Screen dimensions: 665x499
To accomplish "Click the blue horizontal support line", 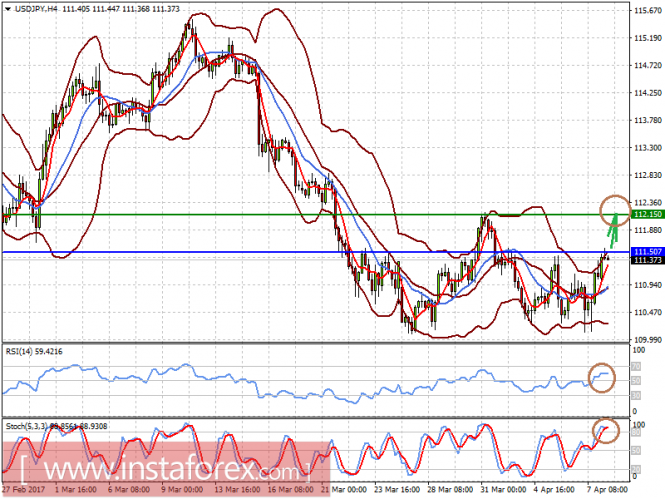I will [x=316, y=252].
